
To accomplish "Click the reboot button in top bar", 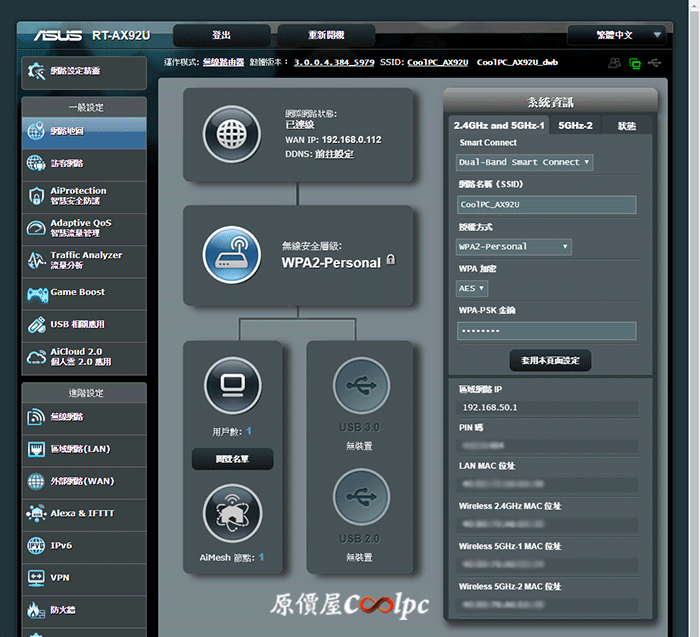I will tap(326, 35).
